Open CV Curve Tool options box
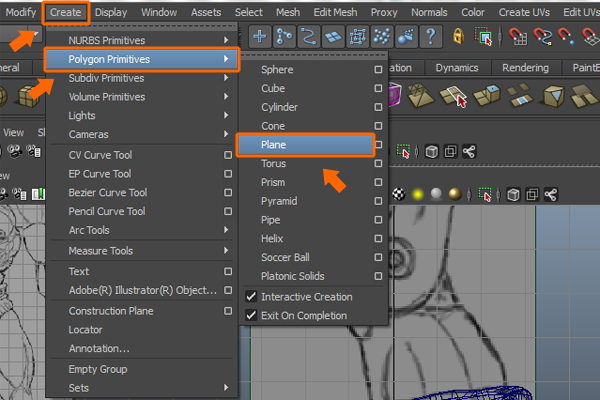Screen dimensions: 600x400 (x=228, y=155)
